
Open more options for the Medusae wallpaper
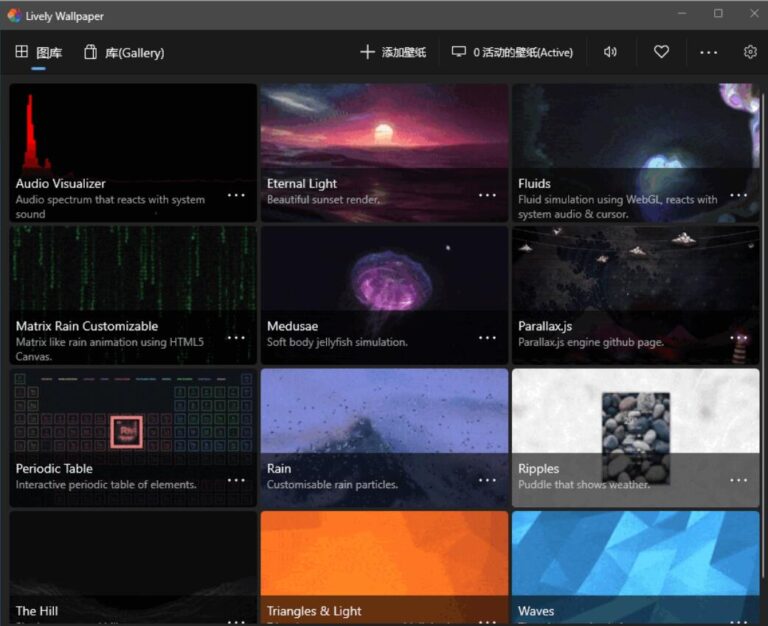coord(487,338)
